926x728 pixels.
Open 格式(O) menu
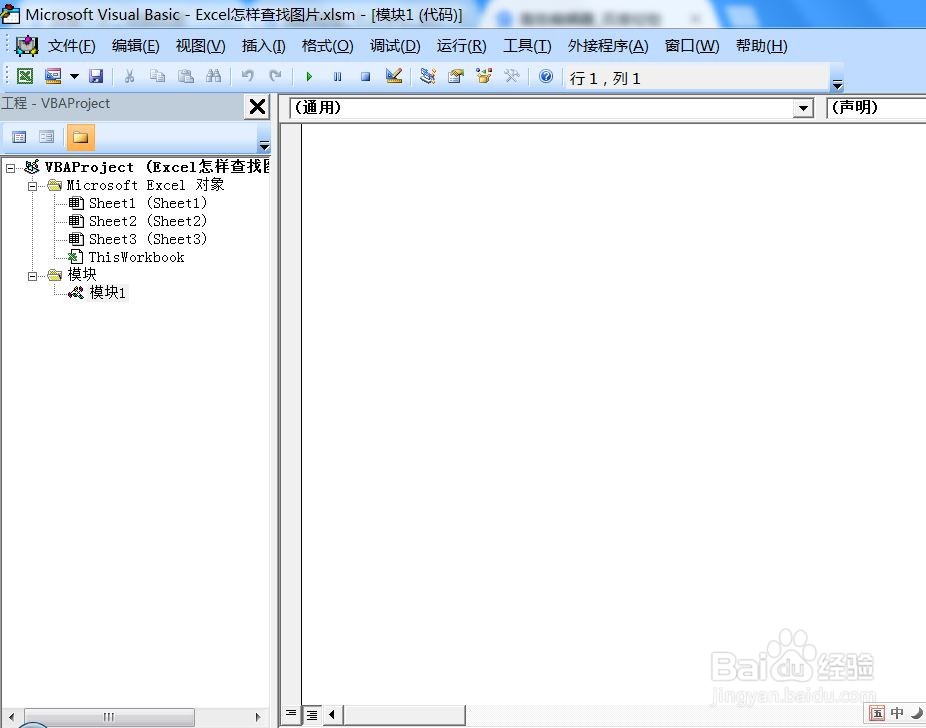click(327, 46)
